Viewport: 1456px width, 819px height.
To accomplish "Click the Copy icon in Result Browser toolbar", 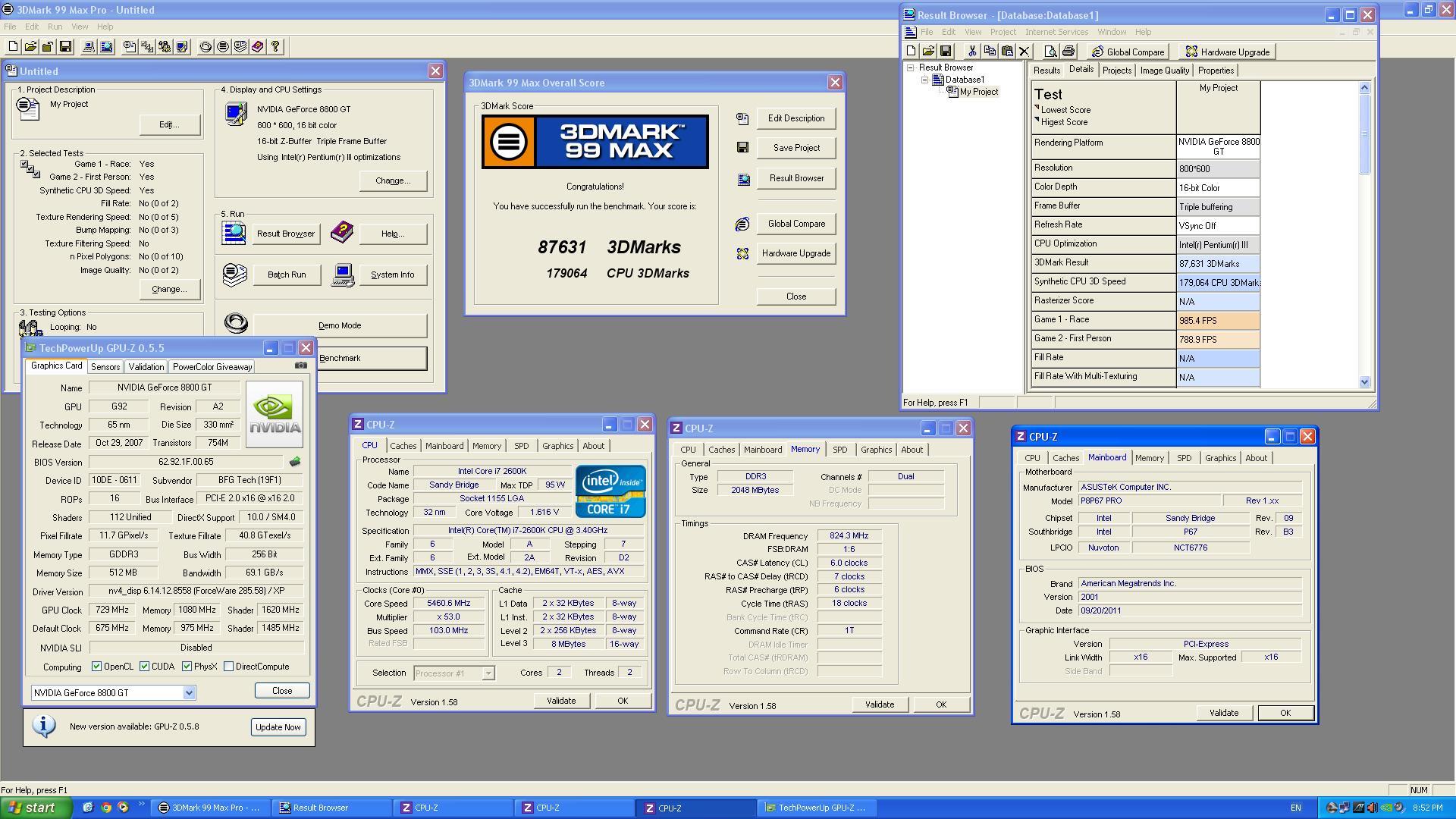I will tap(990, 52).
